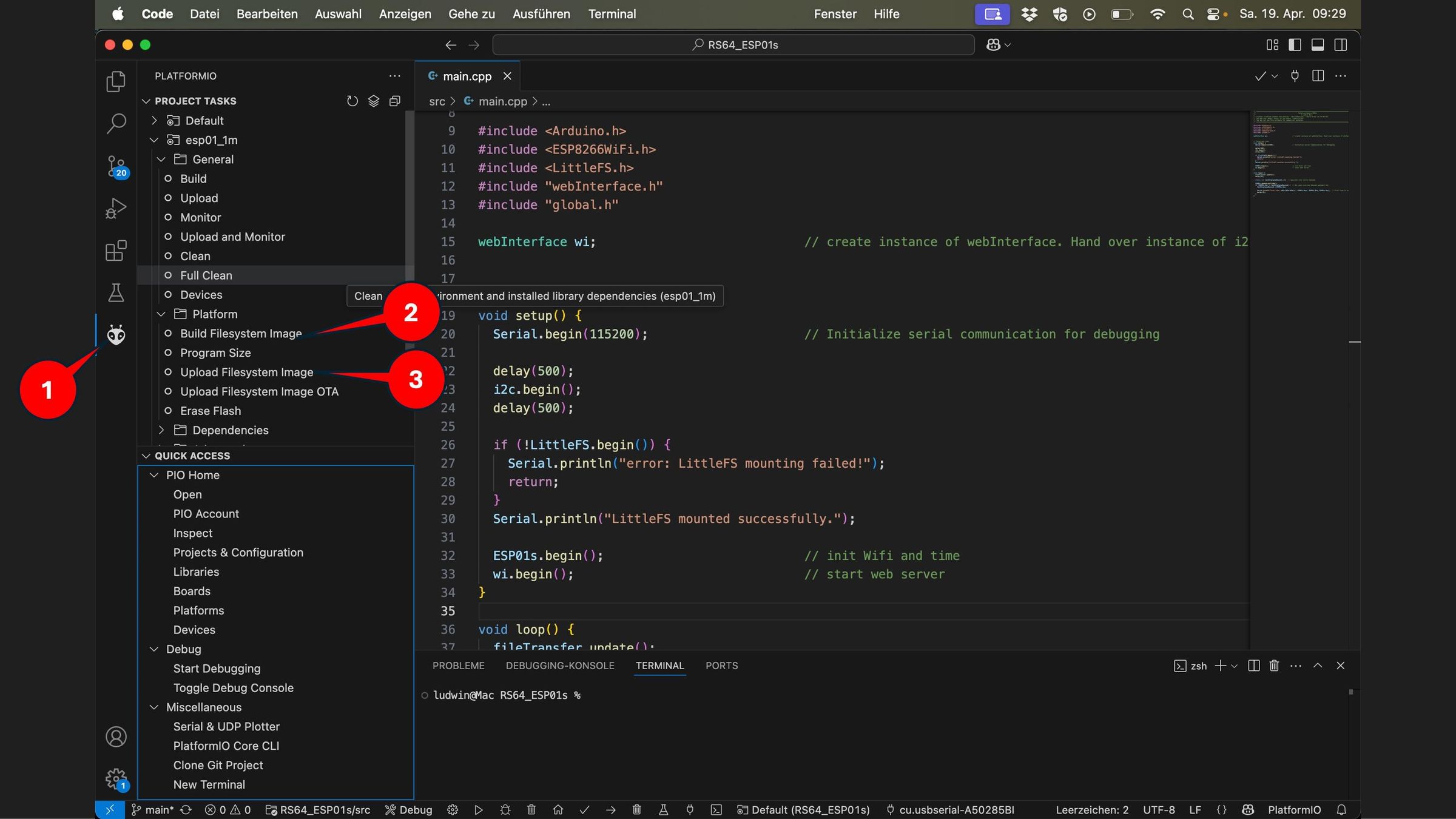Viewport: 1456px width, 819px height.
Task: Click the RS64_ESP01s search field
Action: 733,45
